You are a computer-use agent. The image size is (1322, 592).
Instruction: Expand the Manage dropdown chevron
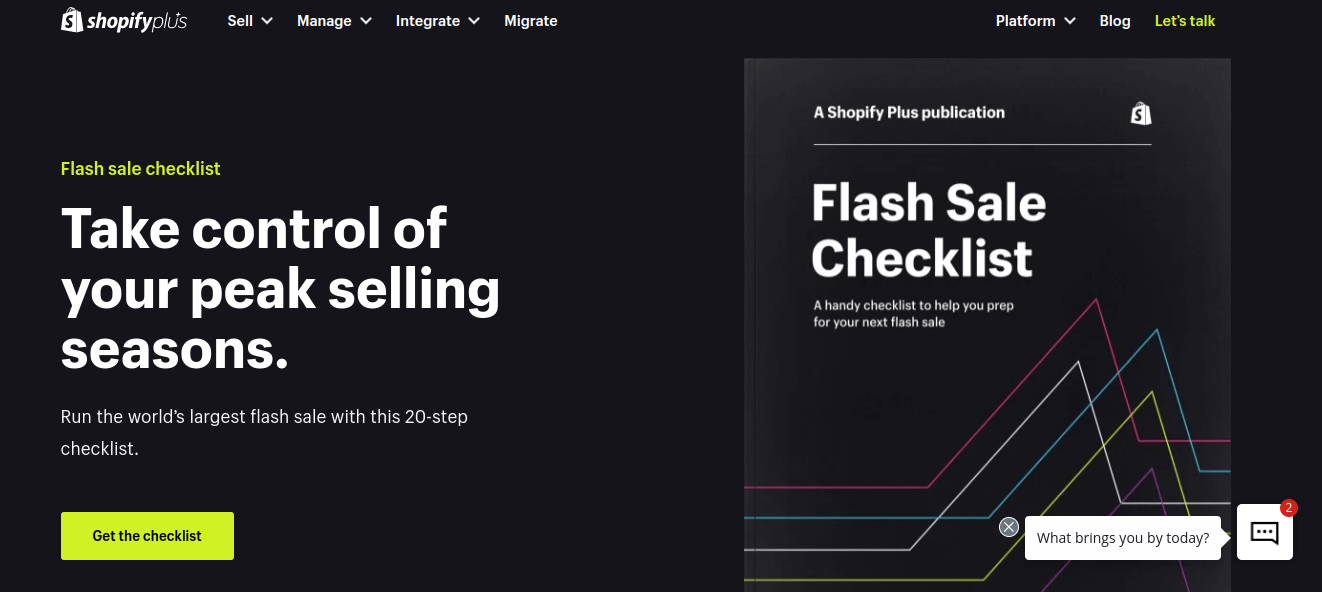(x=366, y=21)
